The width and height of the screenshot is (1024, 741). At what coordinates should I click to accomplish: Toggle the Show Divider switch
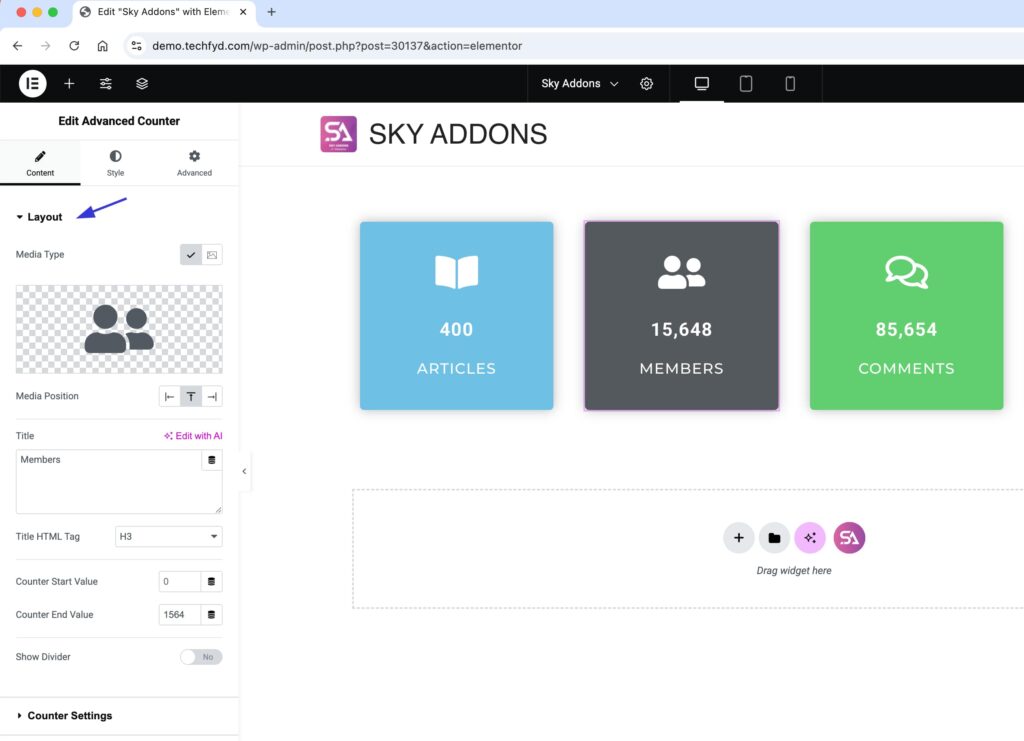pos(201,657)
